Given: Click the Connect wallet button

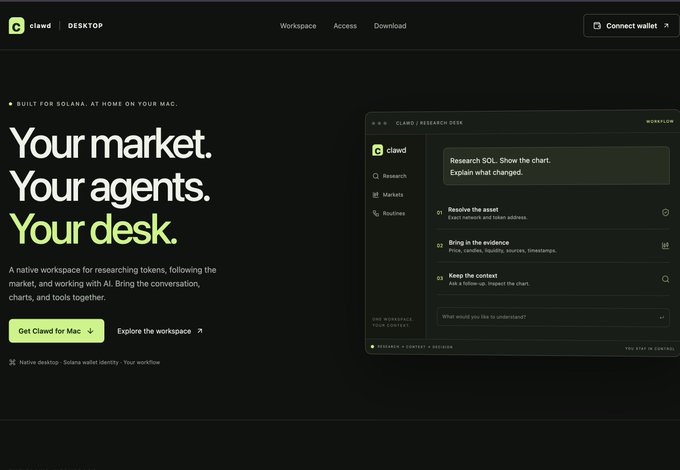Looking at the screenshot, I should (x=631, y=26).
